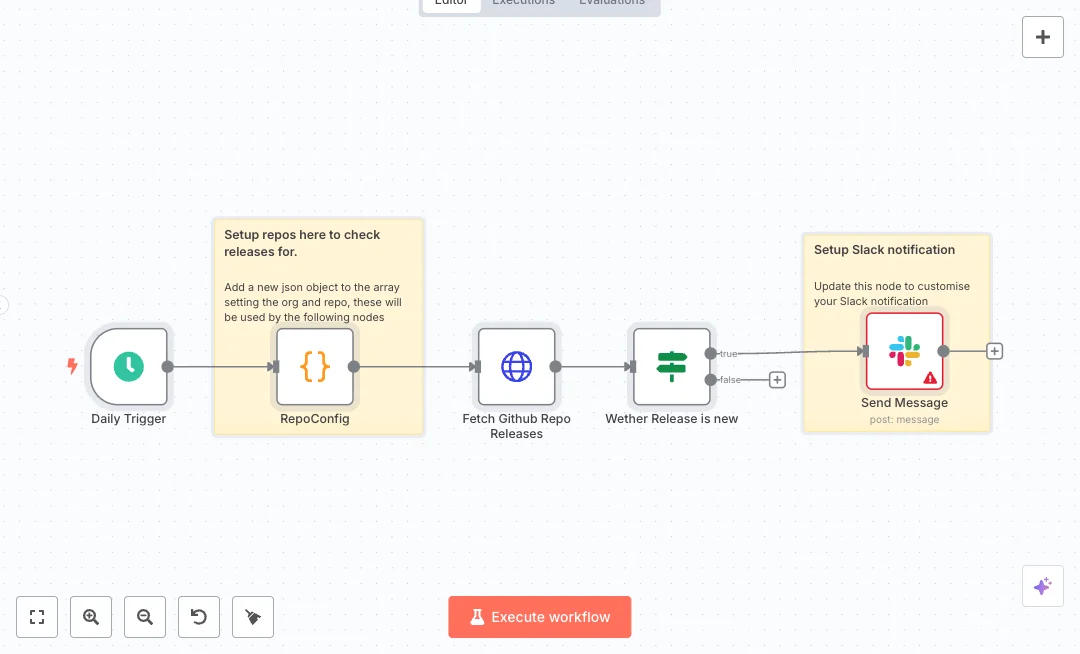1080x654 pixels.
Task: Open the Fetch Github Repo Releases globe node
Action: click(x=516, y=367)
